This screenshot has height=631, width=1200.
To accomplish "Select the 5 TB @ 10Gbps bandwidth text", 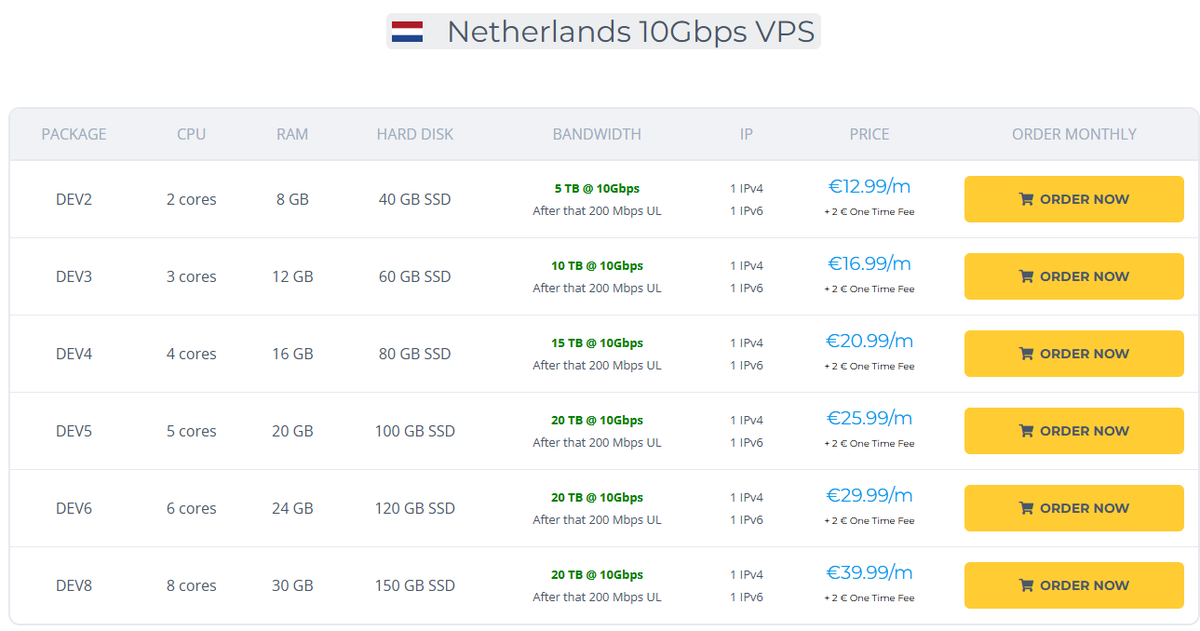I will 597,188.
